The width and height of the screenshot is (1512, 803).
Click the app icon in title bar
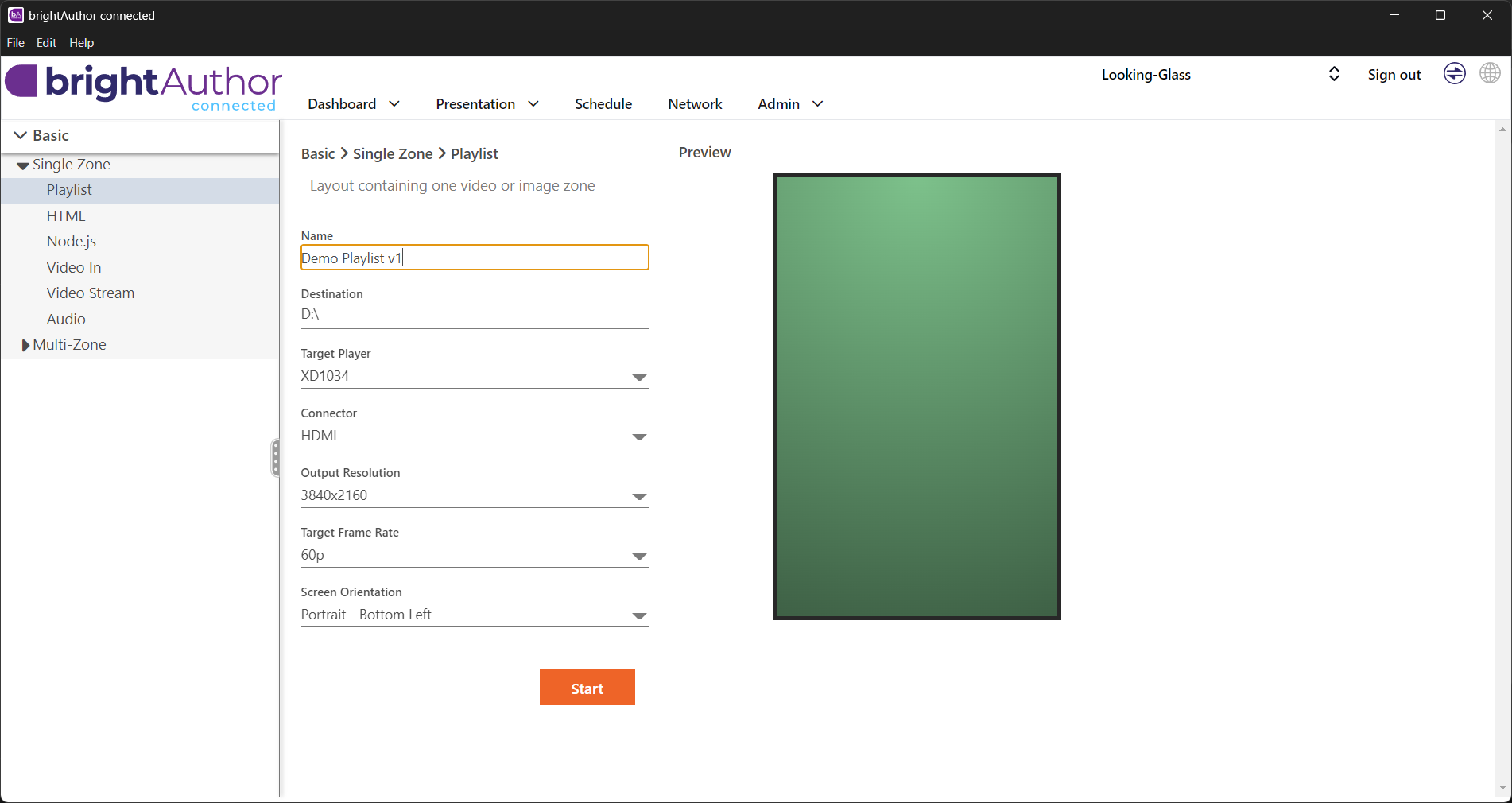15,15
